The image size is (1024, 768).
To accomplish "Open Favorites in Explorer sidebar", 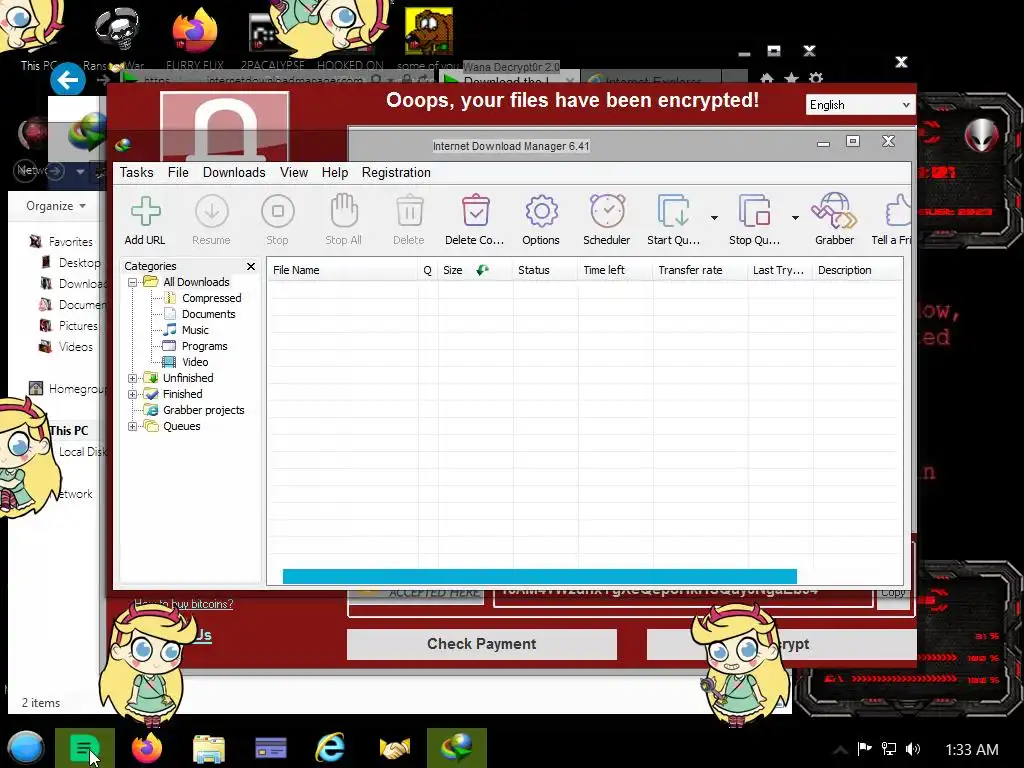I will tap(70, 242).
